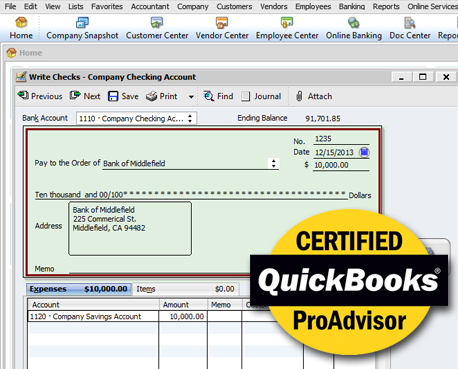
Task: Open the Find check search
Action: [218, 96]
